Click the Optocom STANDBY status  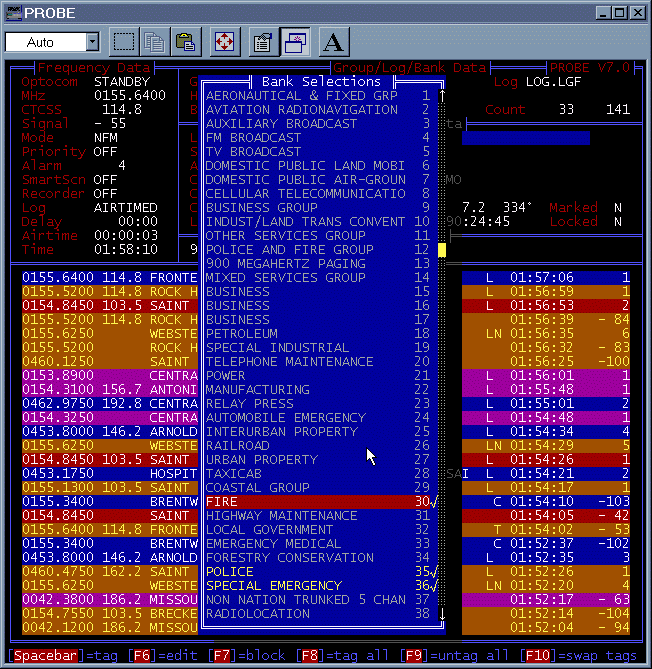[x=122, y=81]
